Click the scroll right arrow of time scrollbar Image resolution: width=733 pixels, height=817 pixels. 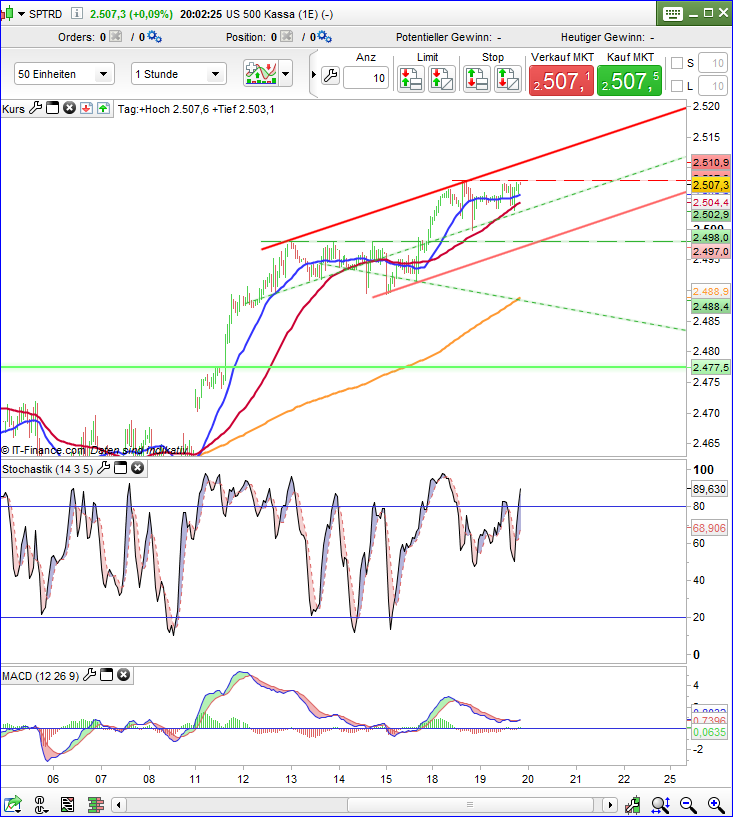[x=610, y=805]
